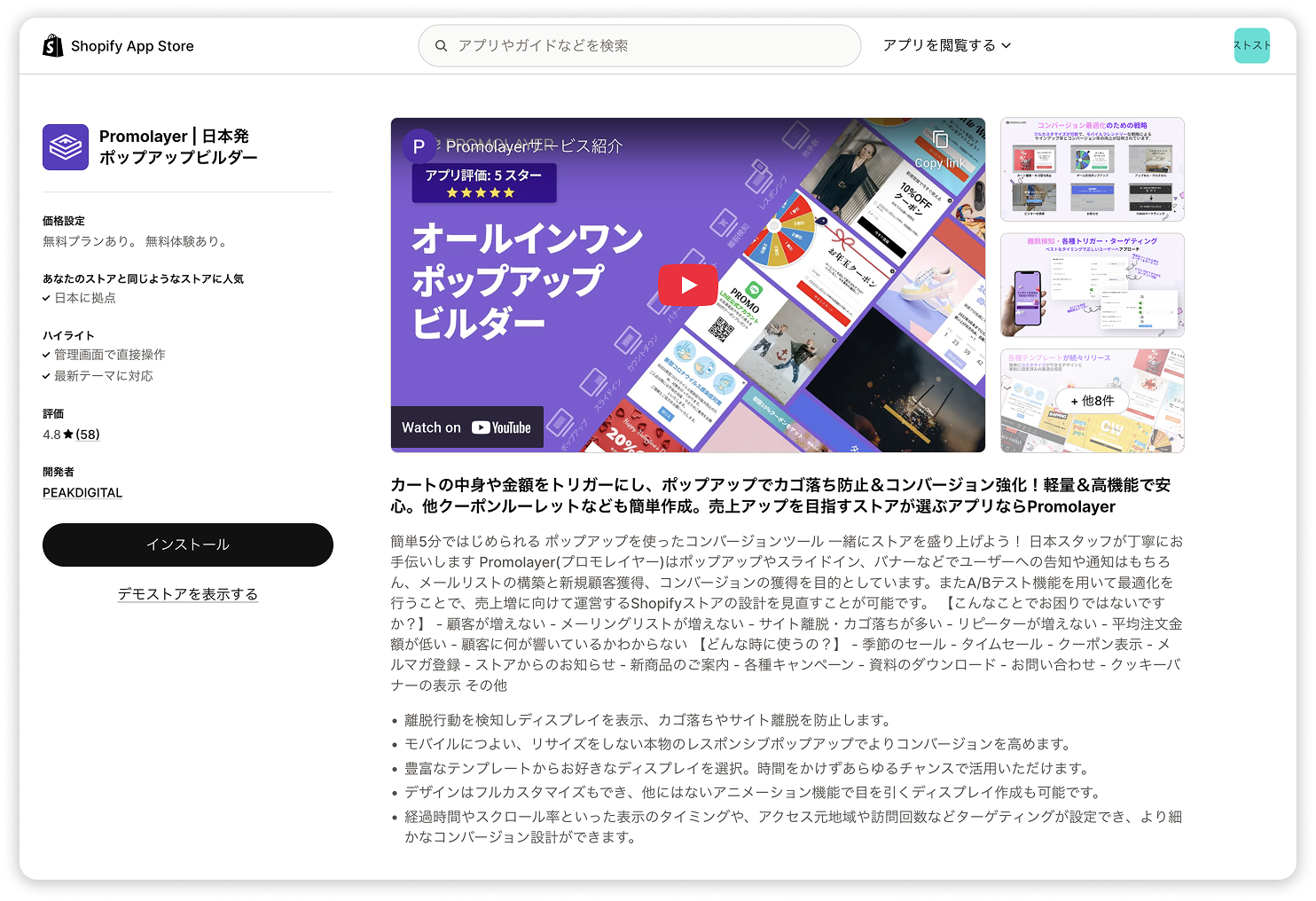The width and height of the screenshot is (1316, 901).
Task: Open the first conversion strategy screenshot thumbnail
Action: pos(1092,169)
